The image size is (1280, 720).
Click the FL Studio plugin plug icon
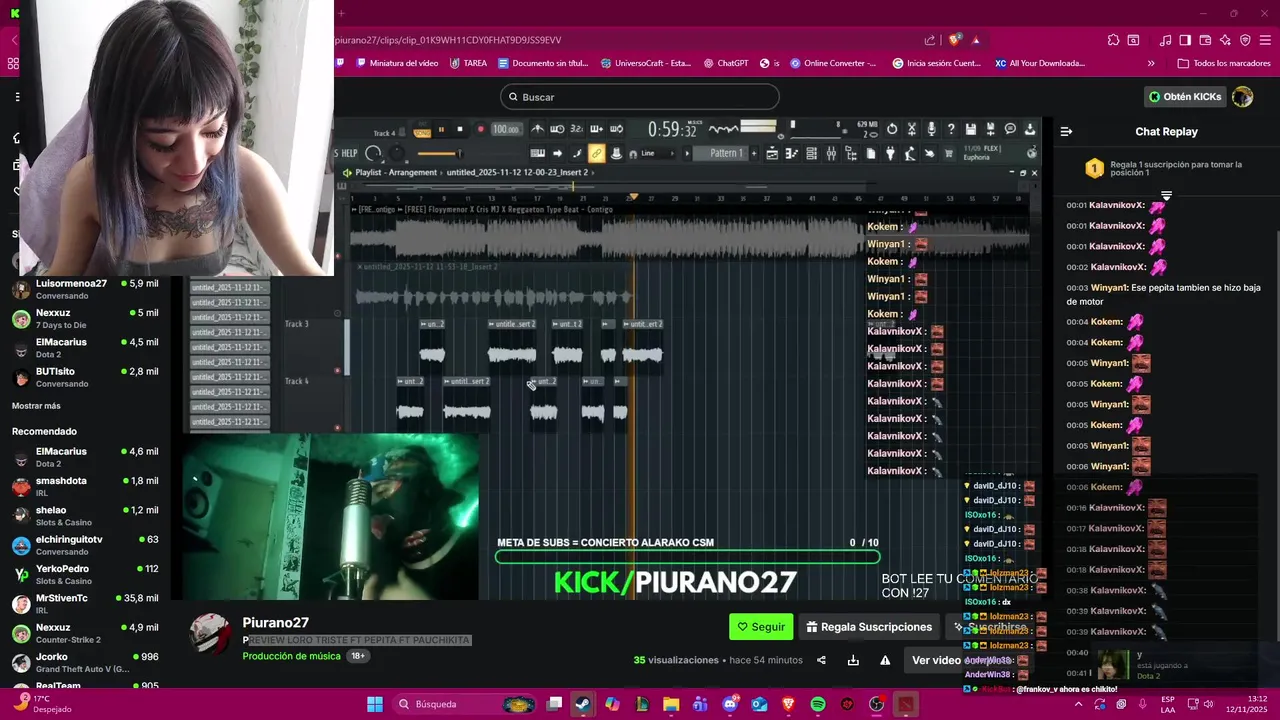(890, 153)
